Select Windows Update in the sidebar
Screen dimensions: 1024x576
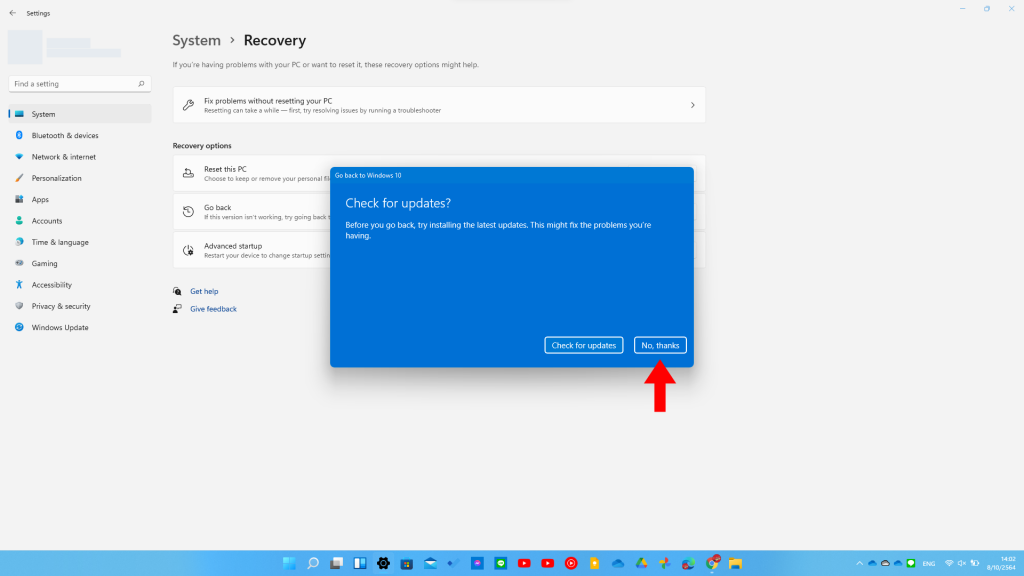coord(80,327)
